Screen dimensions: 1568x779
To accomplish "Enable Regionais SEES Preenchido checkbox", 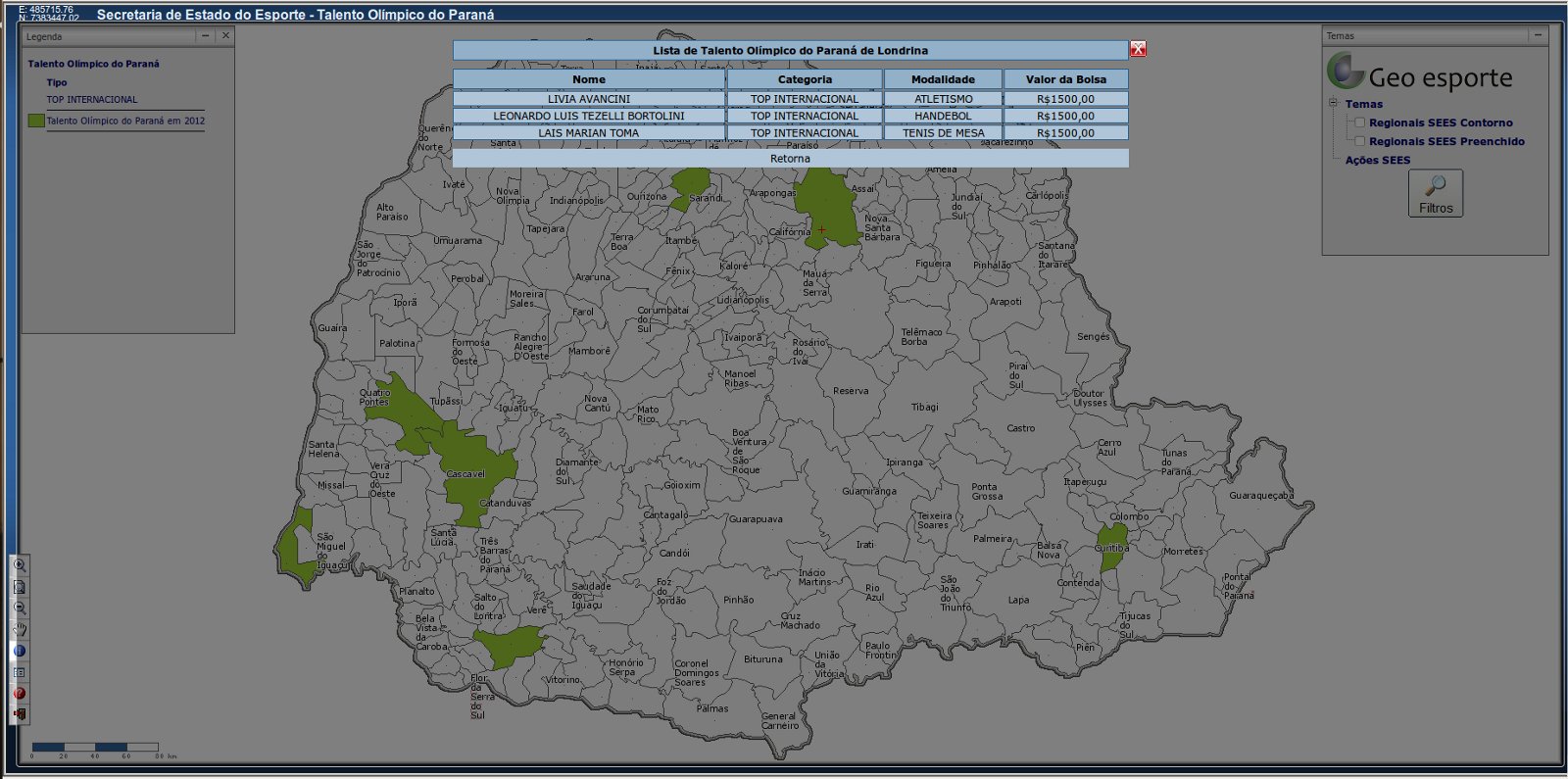I will click(1359, 141).
